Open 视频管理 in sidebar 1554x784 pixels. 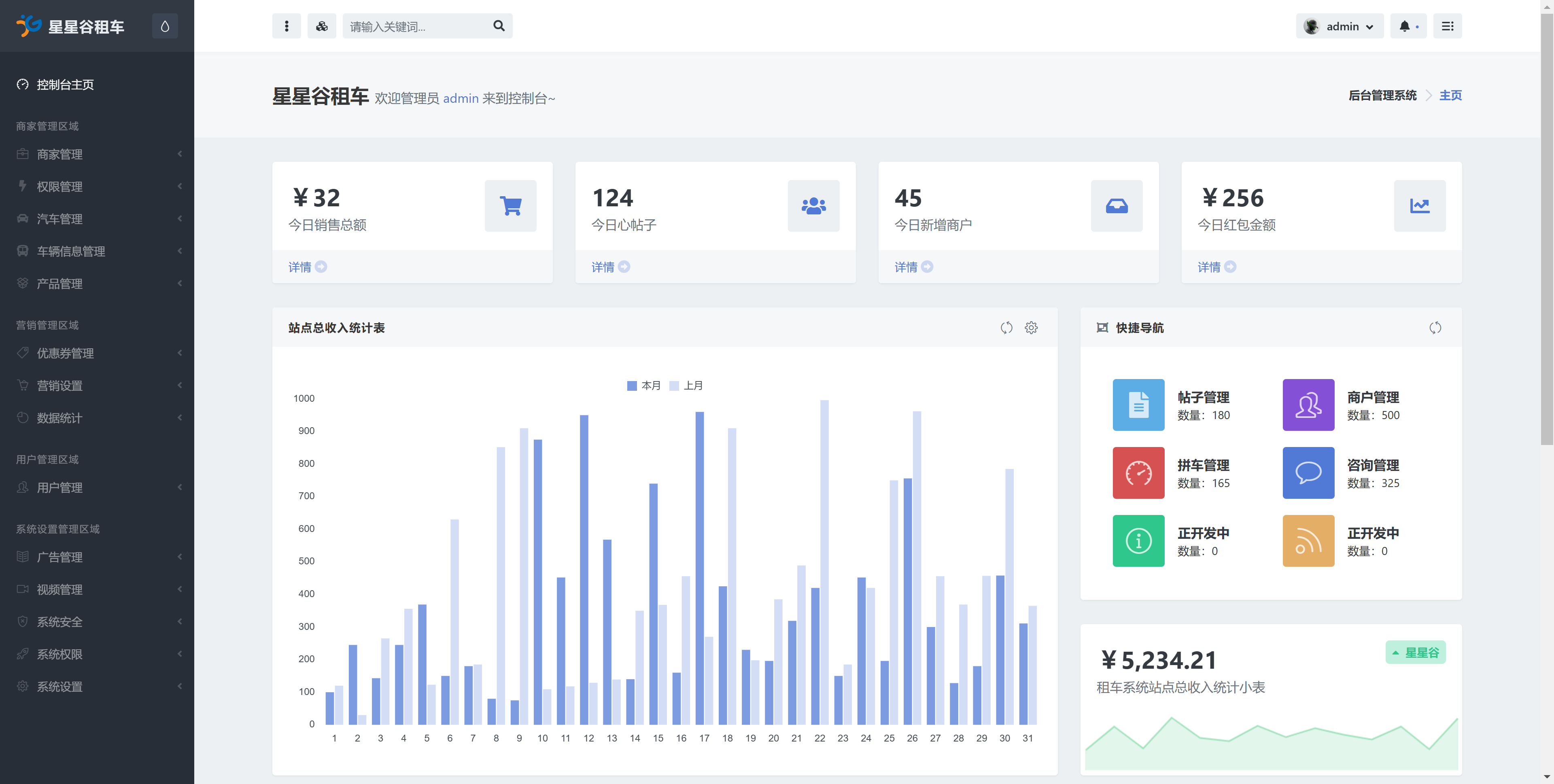(x=97, y=589)
